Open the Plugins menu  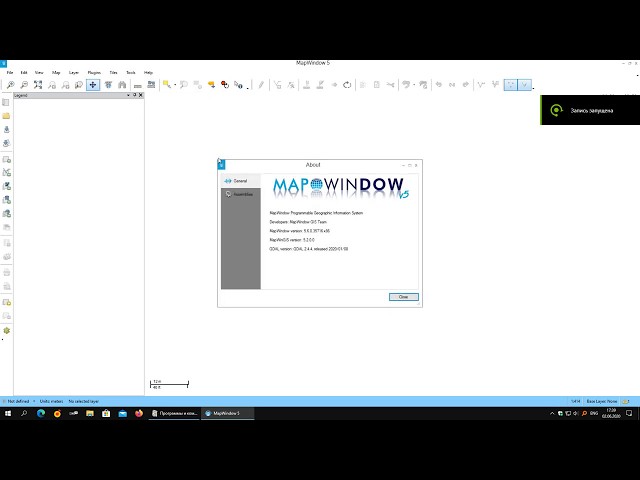[94, 73]
